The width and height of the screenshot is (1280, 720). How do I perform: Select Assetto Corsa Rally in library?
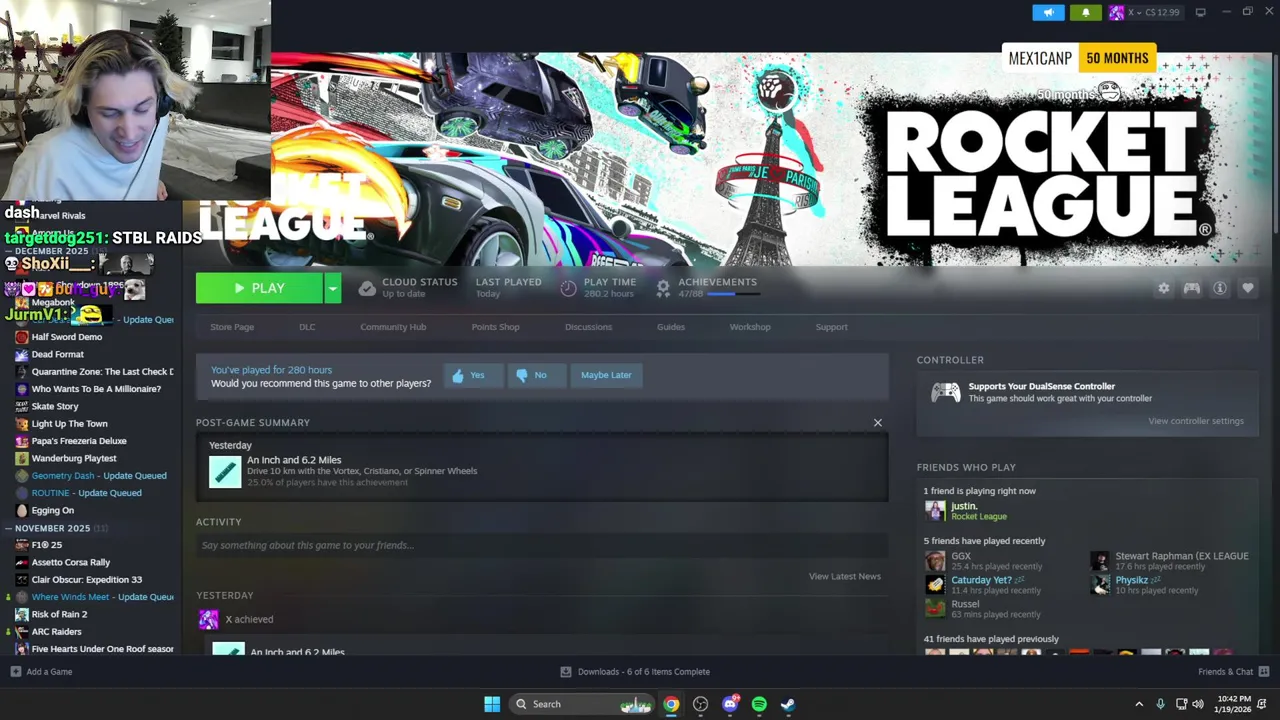click(70, 562)
